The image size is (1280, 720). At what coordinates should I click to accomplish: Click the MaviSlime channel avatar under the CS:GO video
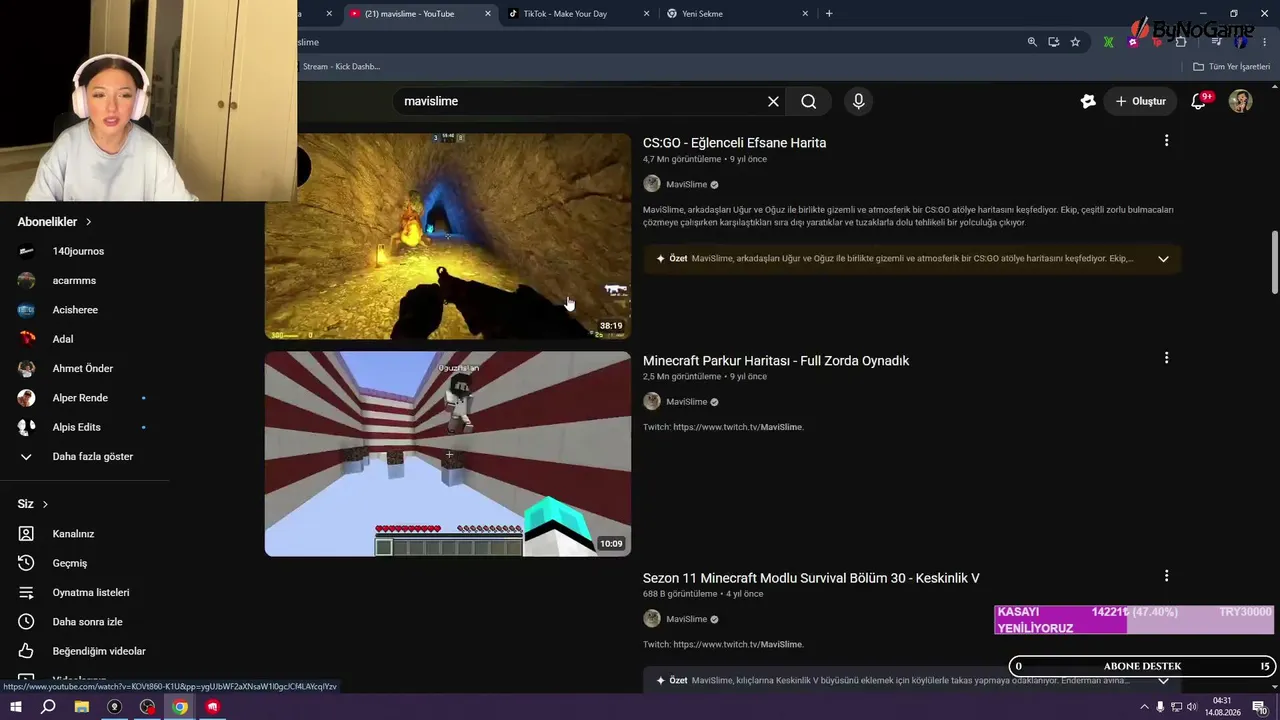pos(652,184)
